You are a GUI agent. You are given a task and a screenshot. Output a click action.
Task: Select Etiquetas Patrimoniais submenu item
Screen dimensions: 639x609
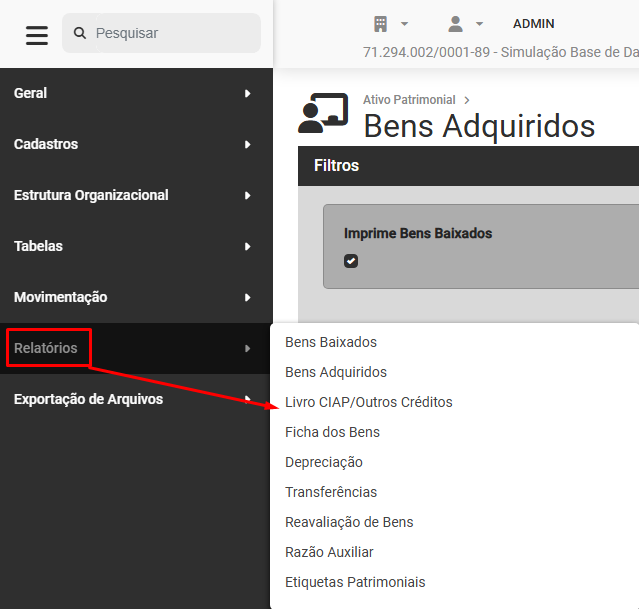pos(355,582)
